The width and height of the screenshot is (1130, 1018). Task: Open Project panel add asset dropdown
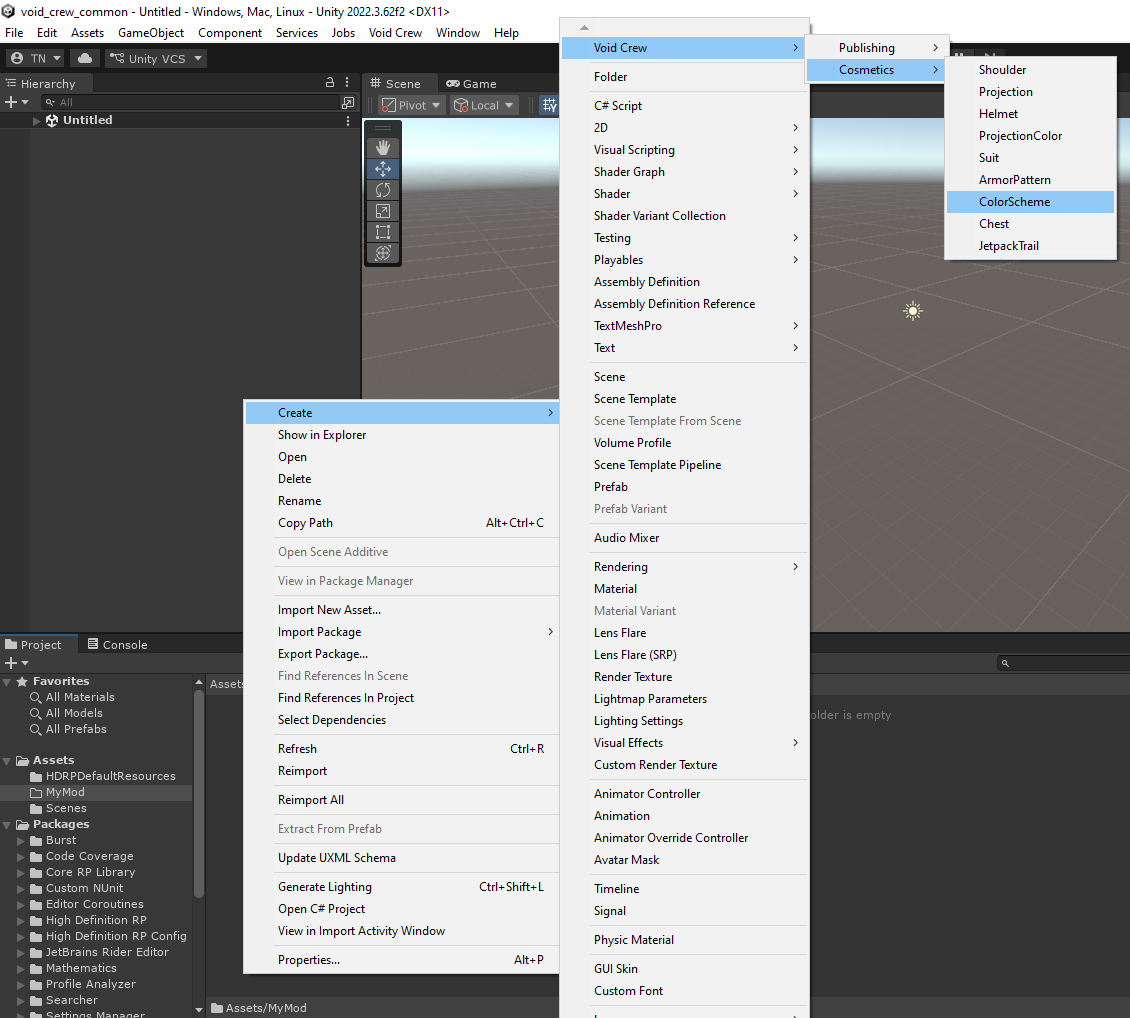[x=17, y=663]
